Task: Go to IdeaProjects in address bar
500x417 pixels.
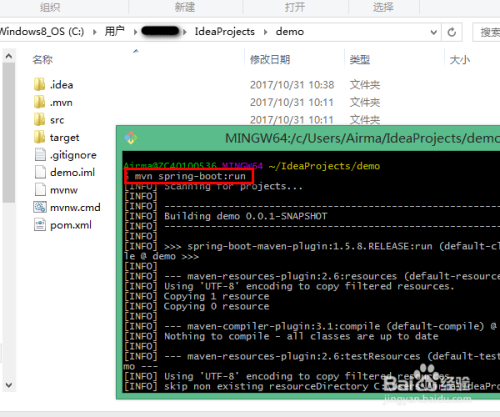Action: pyautogui.click(x=225, y=32)
